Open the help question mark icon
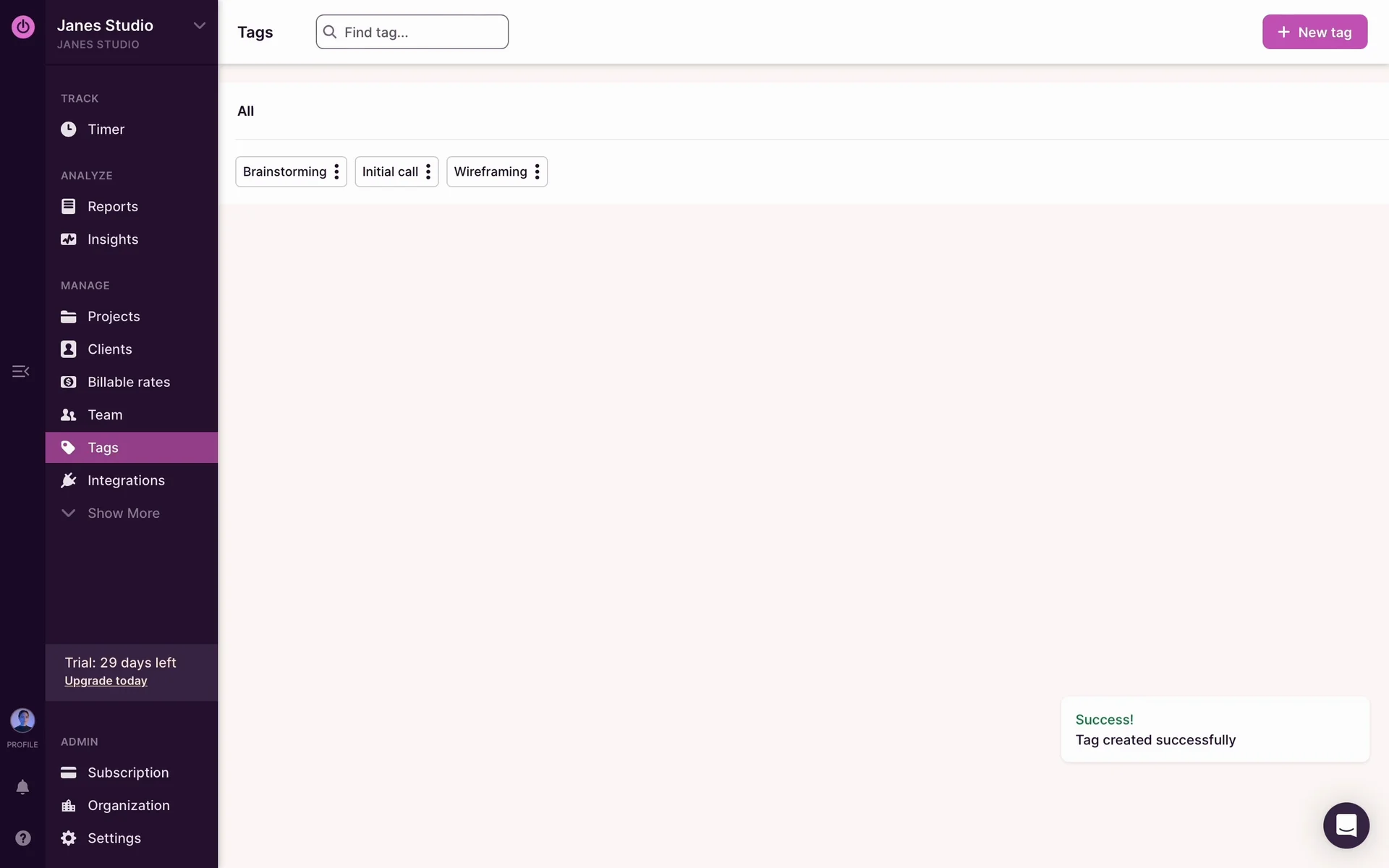This screenshot has height=868, width=1389. 22,838
